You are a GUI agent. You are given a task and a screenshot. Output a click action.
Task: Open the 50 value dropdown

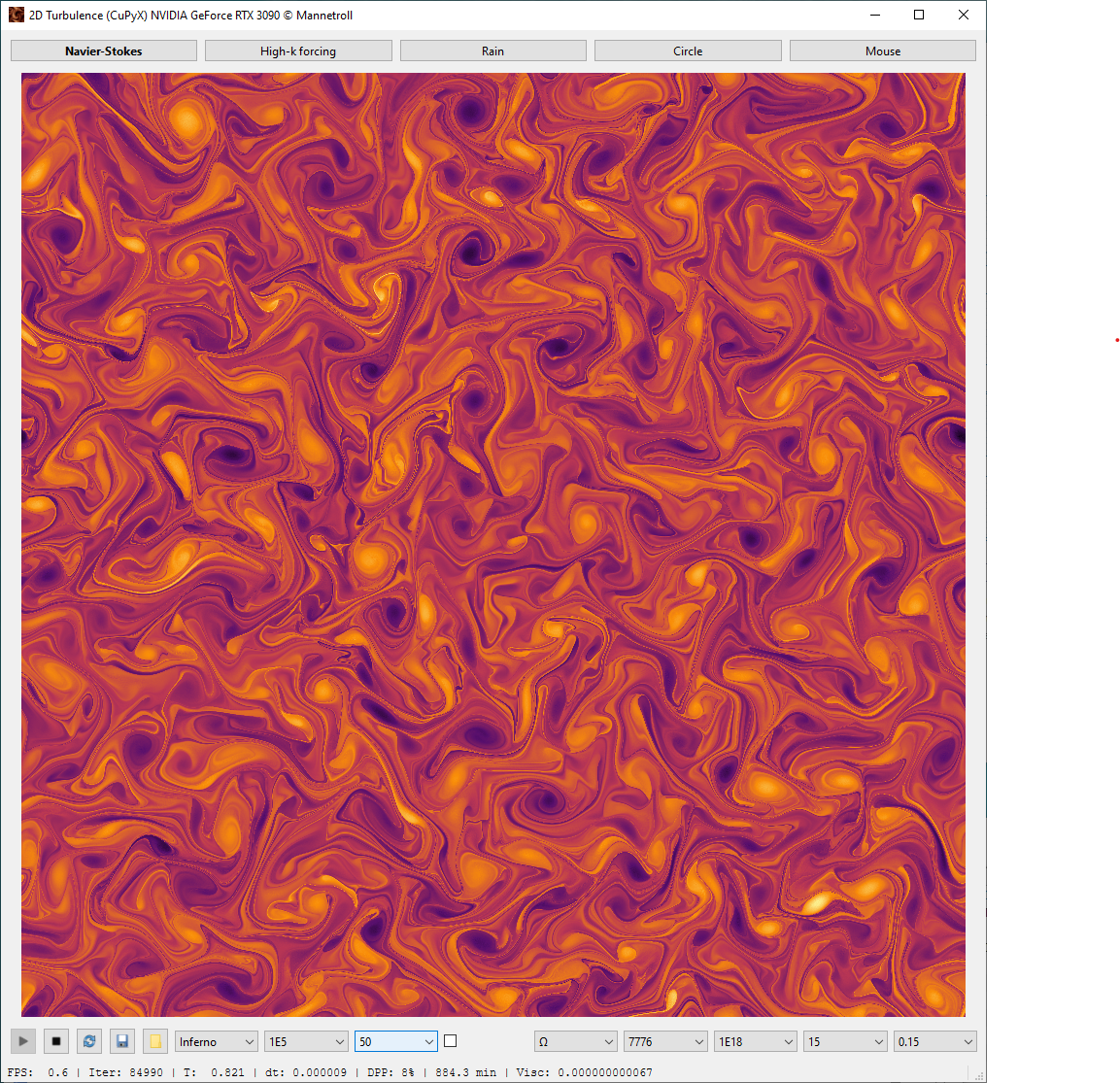point(395,1041)
